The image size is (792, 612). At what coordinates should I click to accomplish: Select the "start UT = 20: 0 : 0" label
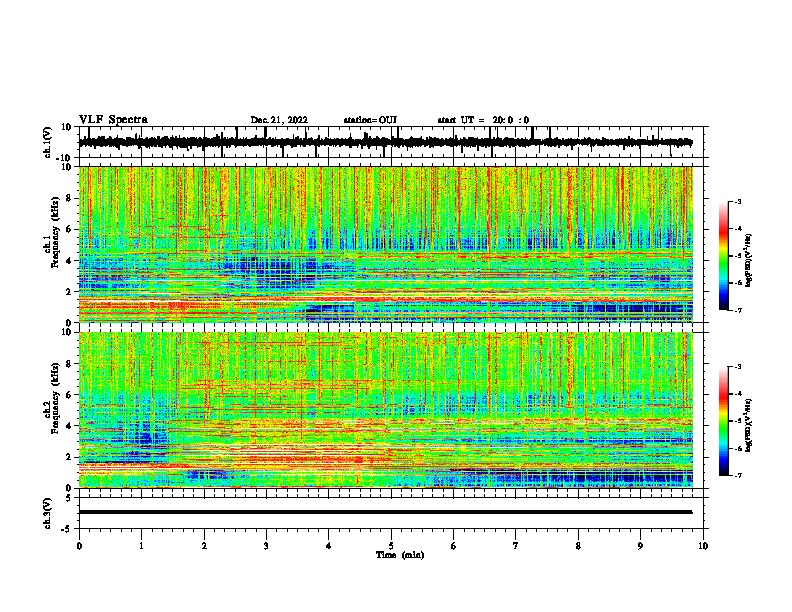coord(483,120)
